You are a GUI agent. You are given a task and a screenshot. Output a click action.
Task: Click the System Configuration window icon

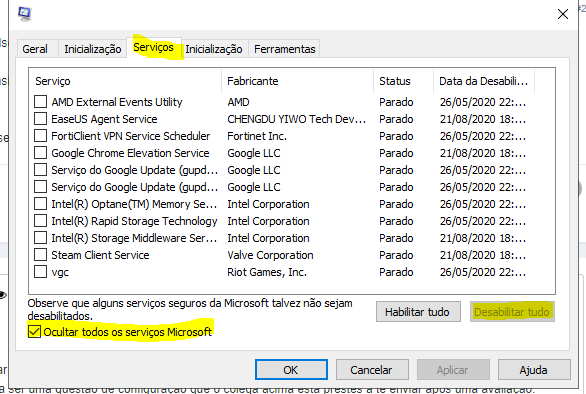(x=25, y=14)
